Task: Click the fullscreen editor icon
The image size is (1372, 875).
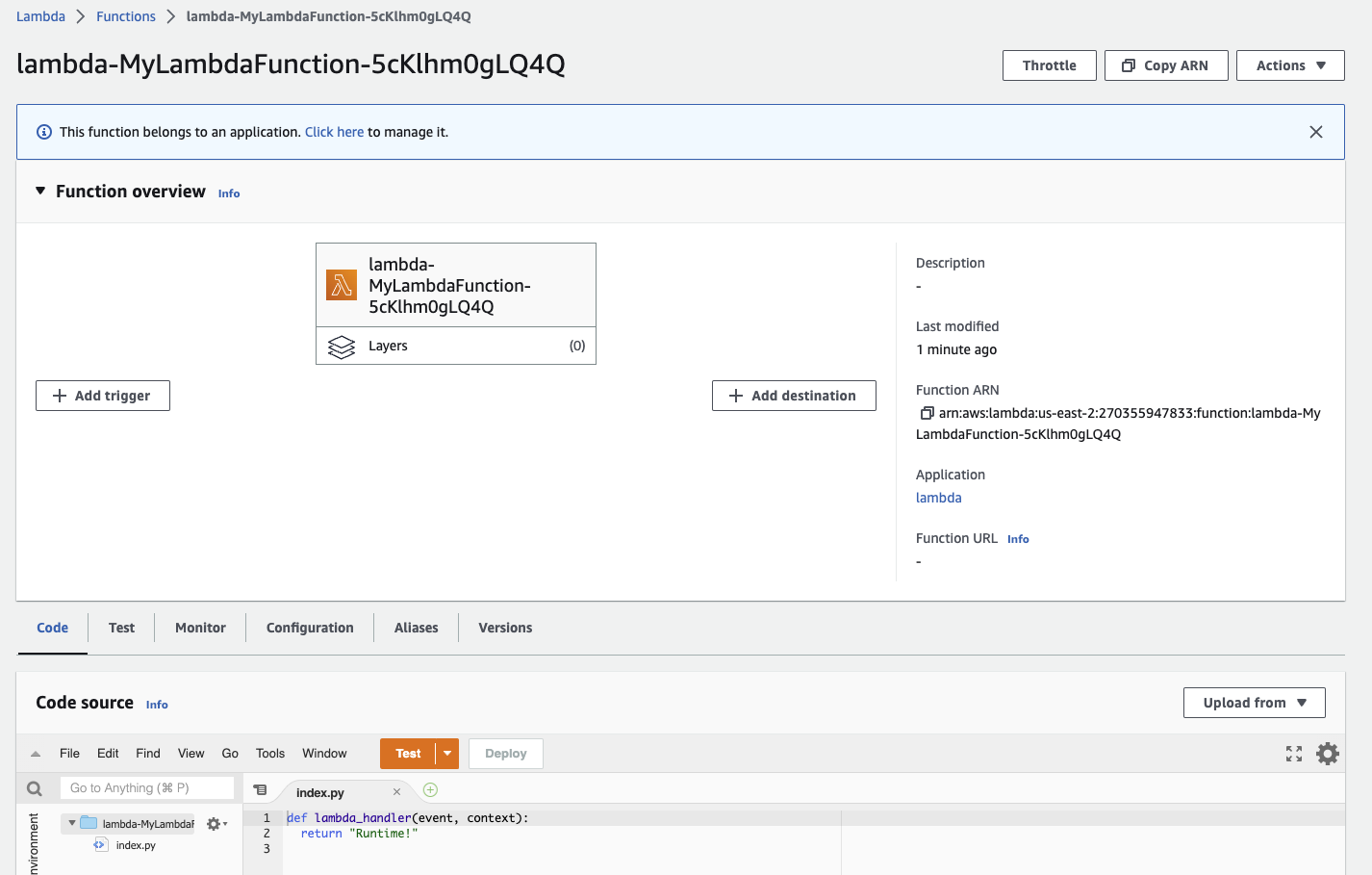Action: (x=1294, y=754)
